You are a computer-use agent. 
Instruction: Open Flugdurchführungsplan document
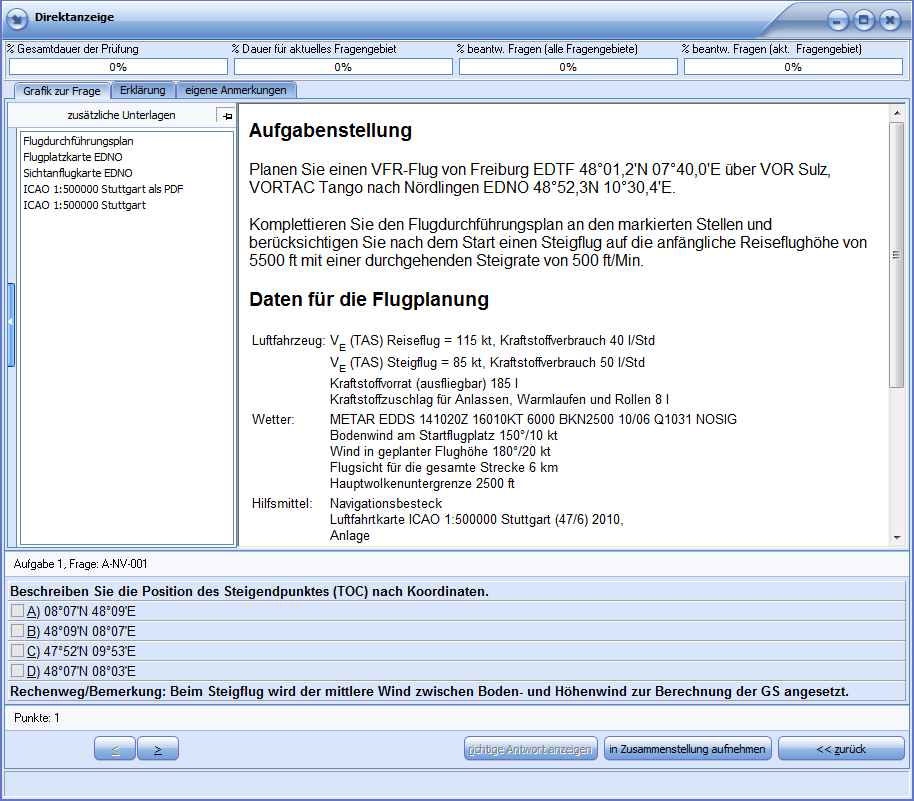click(x=78, y=141)
